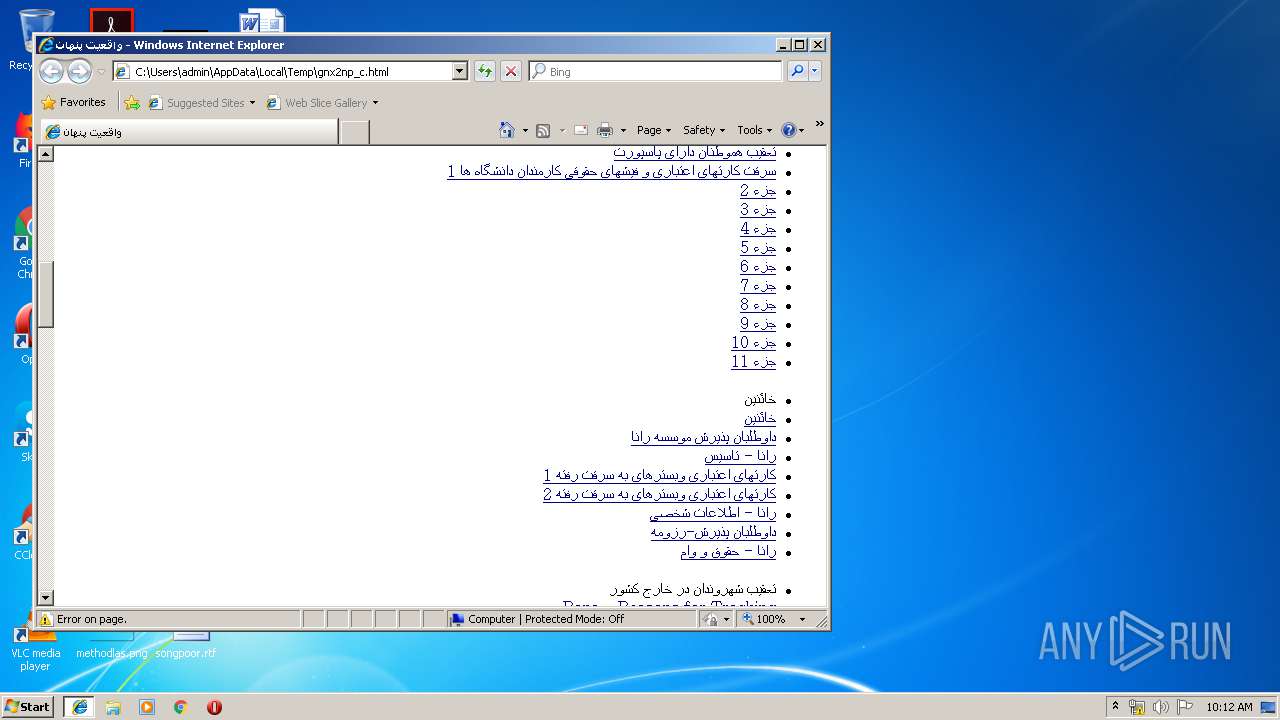
Task: Open the Web Slice Gallery link
Action: pos(322,102)
